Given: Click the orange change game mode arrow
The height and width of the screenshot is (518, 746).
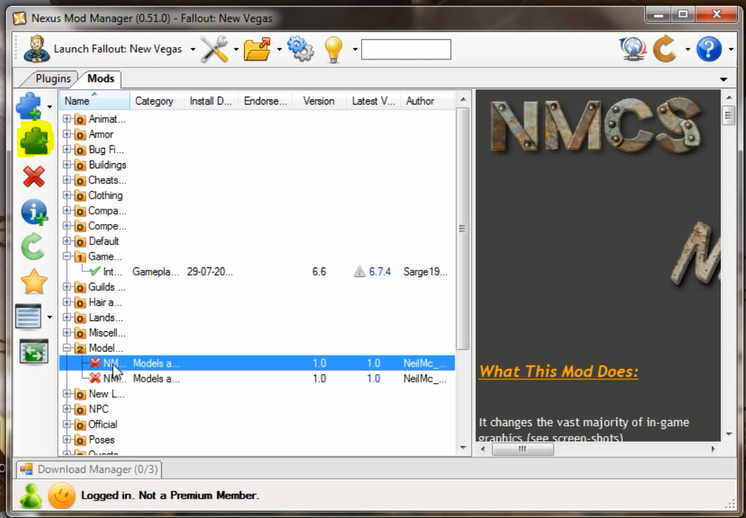Looking at the screenshot, I should click(665, 49).
